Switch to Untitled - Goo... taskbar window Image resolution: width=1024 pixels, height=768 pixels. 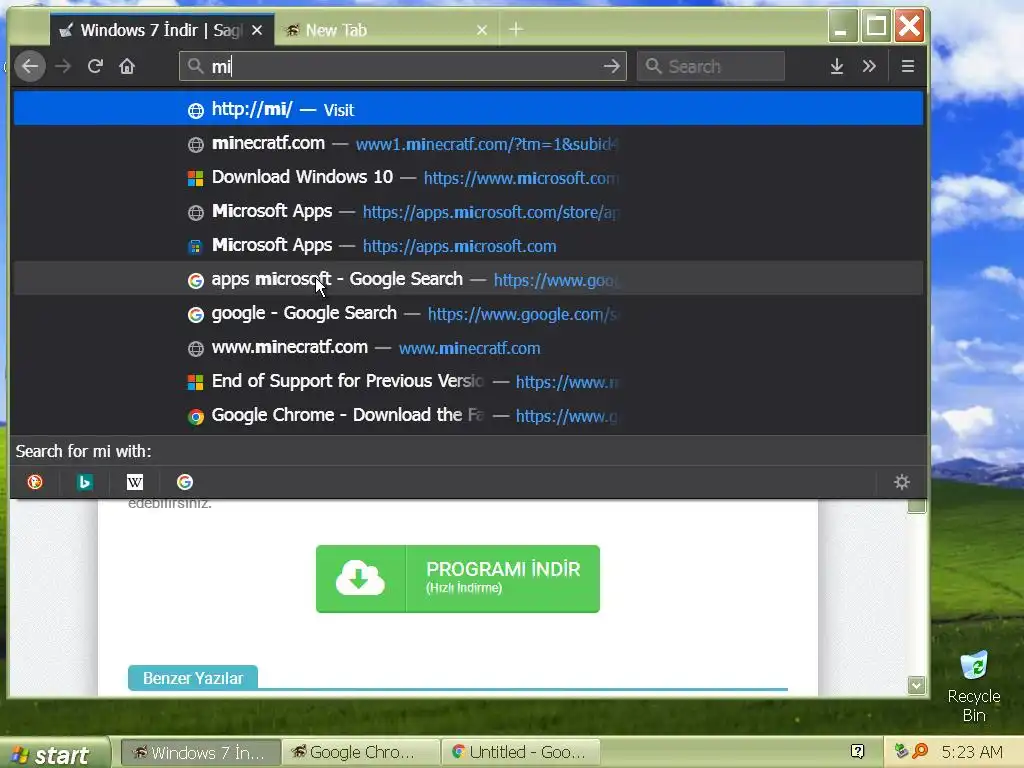[520, 752]
